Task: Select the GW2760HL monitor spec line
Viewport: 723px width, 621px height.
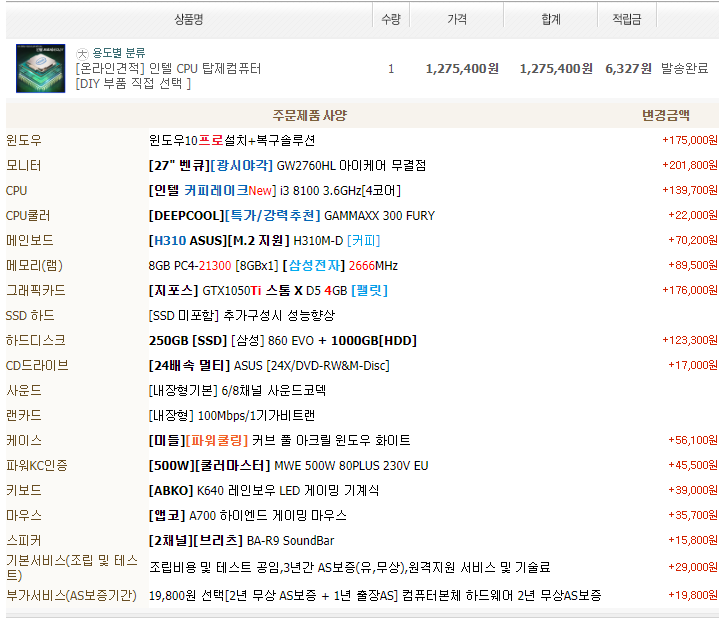Action: tap(287, 166)
